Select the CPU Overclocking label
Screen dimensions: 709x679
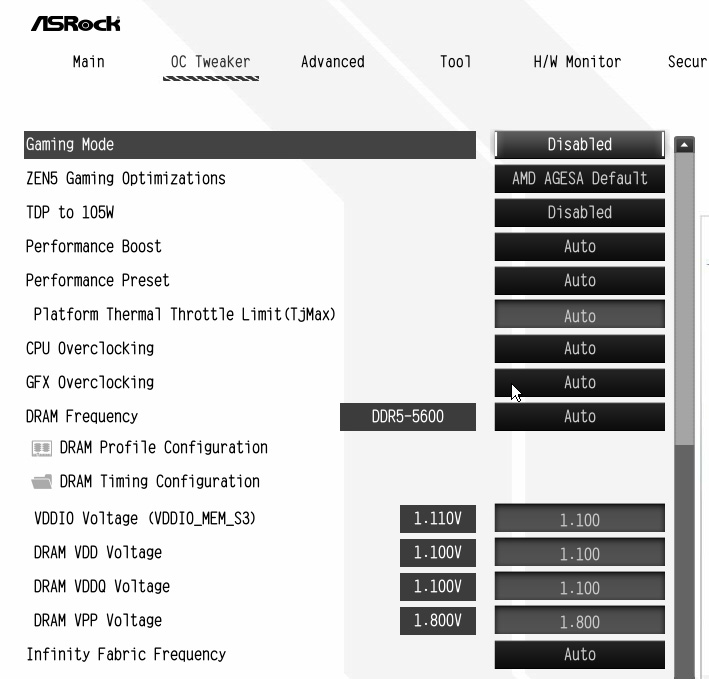click(x=90, y=349)
